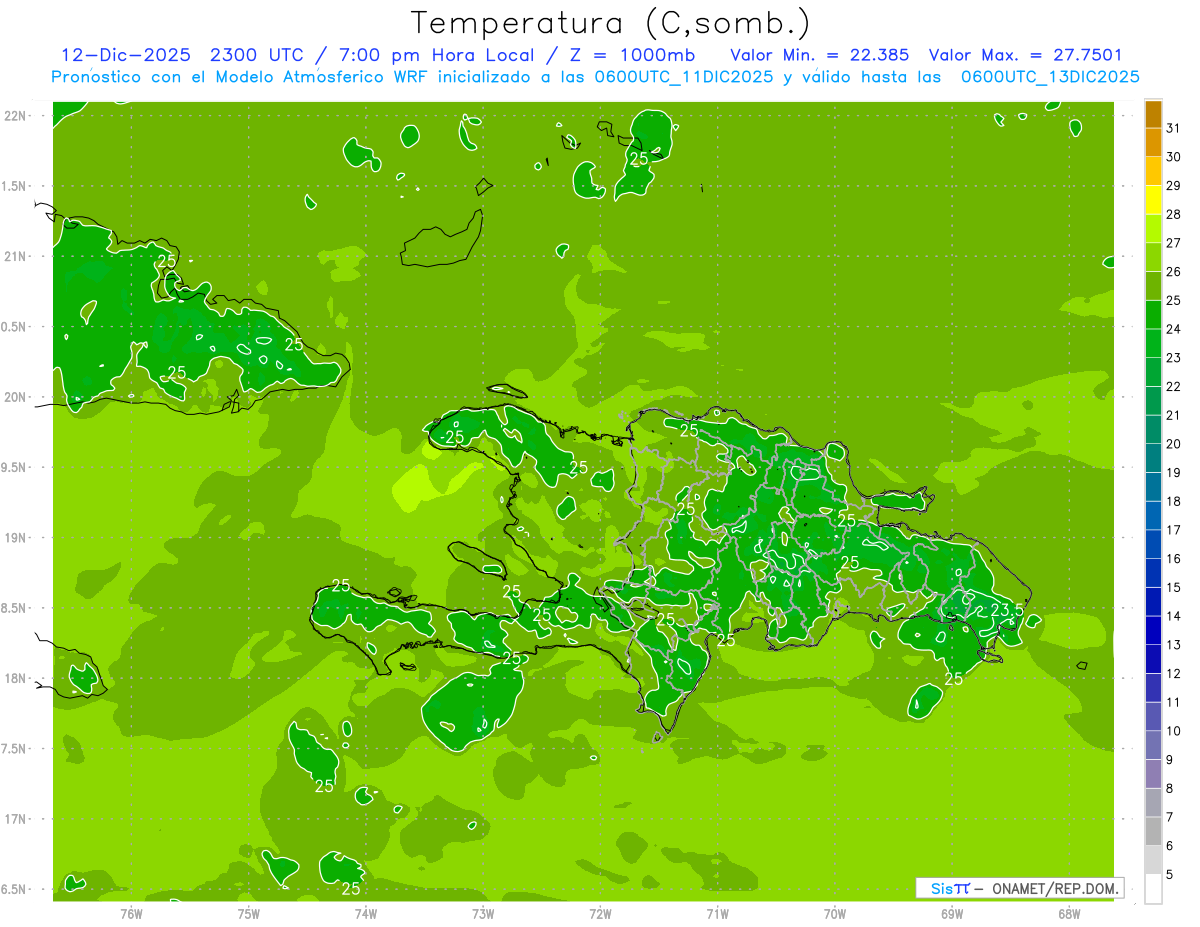Click the legend color between 27 and 28
The height and width of the screenshot is (927, 1200).
[1153, 229]
